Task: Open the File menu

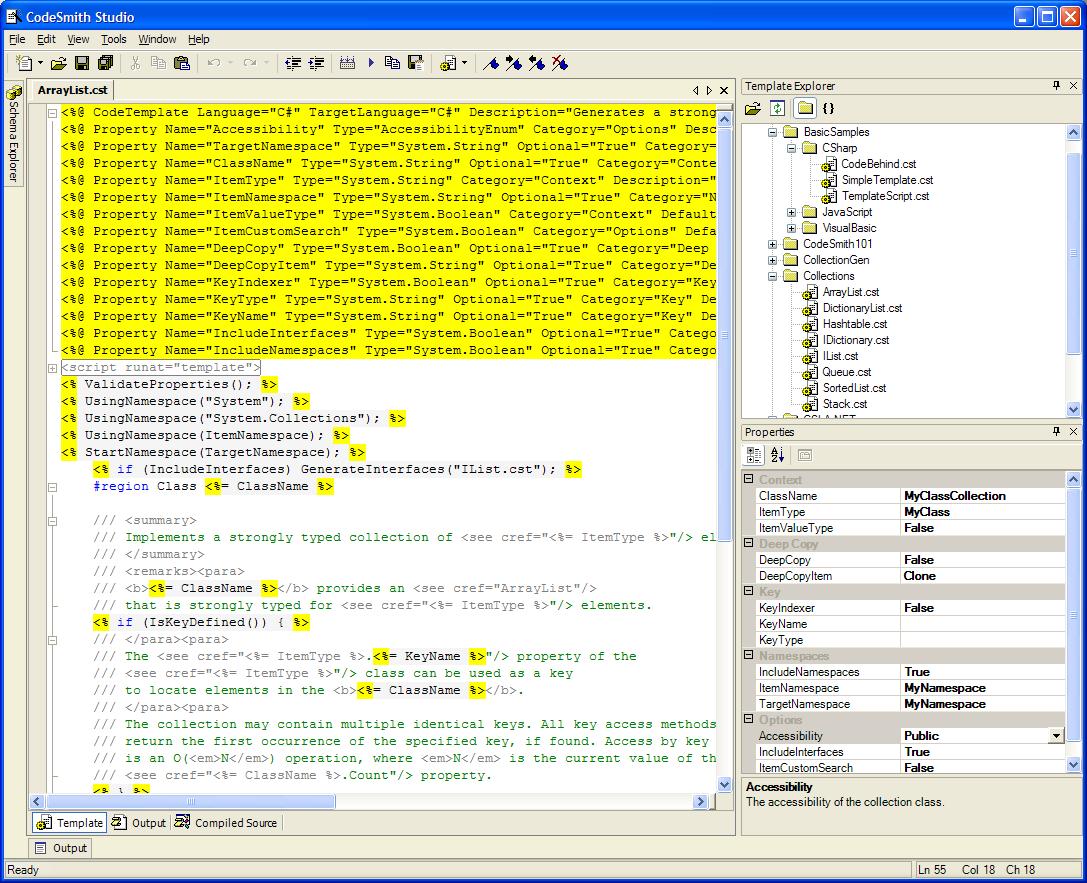Action: pyautogui.click(x=17, y=40)
